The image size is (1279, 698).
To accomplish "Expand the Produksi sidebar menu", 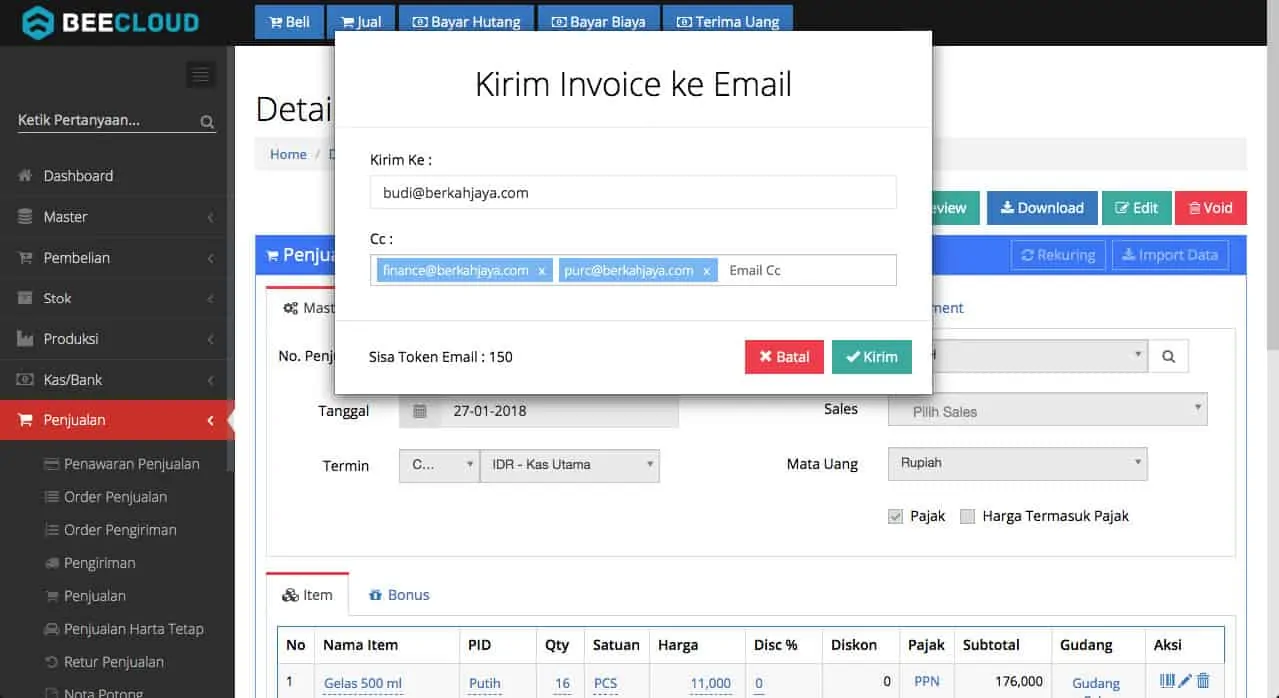I will click(210, 339).
